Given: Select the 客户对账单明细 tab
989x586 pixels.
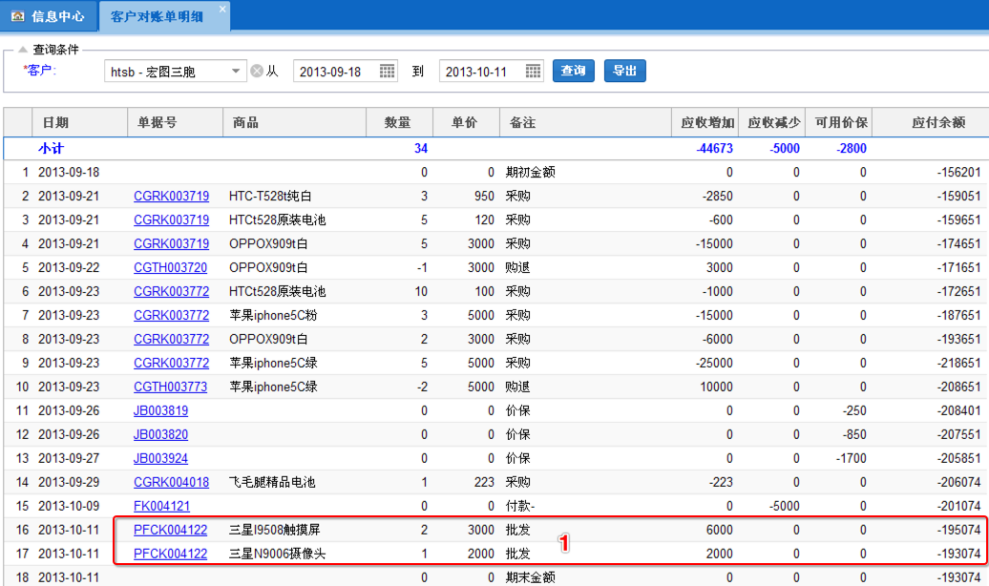Looking at the screenshot, I should point(158,15).
